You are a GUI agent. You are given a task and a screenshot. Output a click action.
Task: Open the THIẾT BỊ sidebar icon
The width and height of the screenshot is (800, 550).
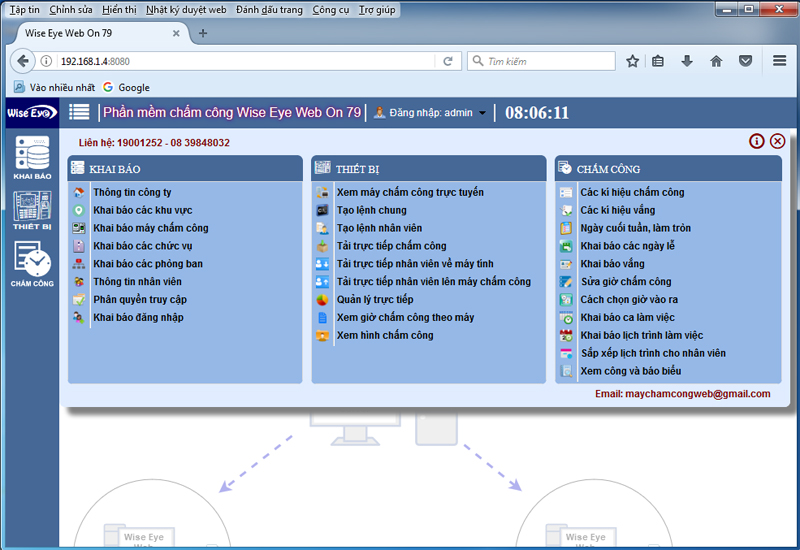pos(32,210)
